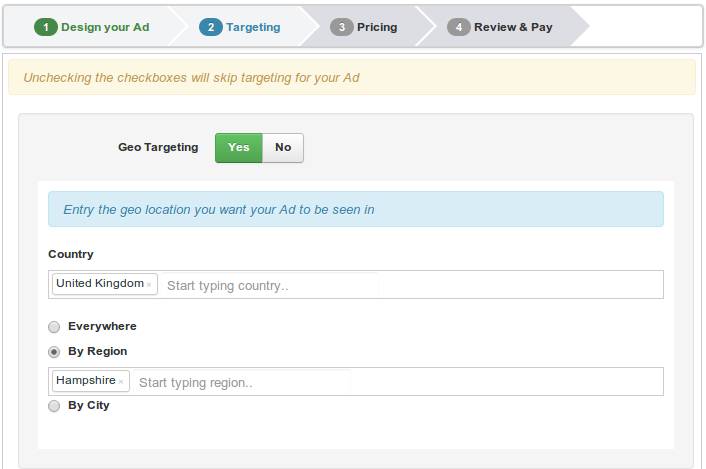The height and width of the screenshot is (469, 706).
Task: Turn Geo Targeting on with Yes
Action: coord(238,148)
